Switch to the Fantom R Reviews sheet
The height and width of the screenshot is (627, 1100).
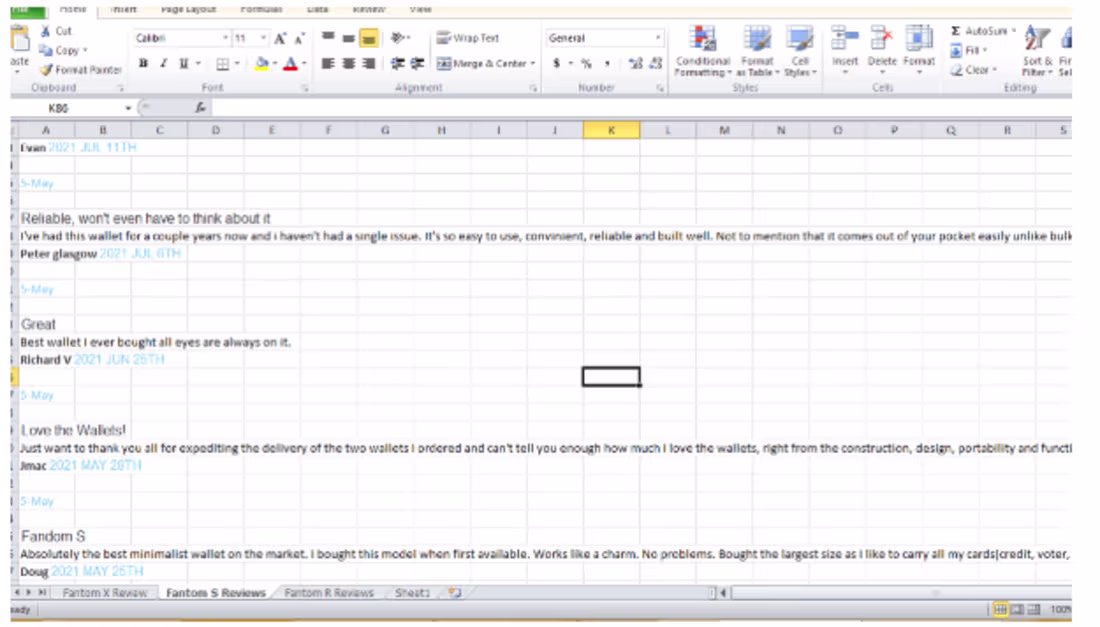click(329, 593)
